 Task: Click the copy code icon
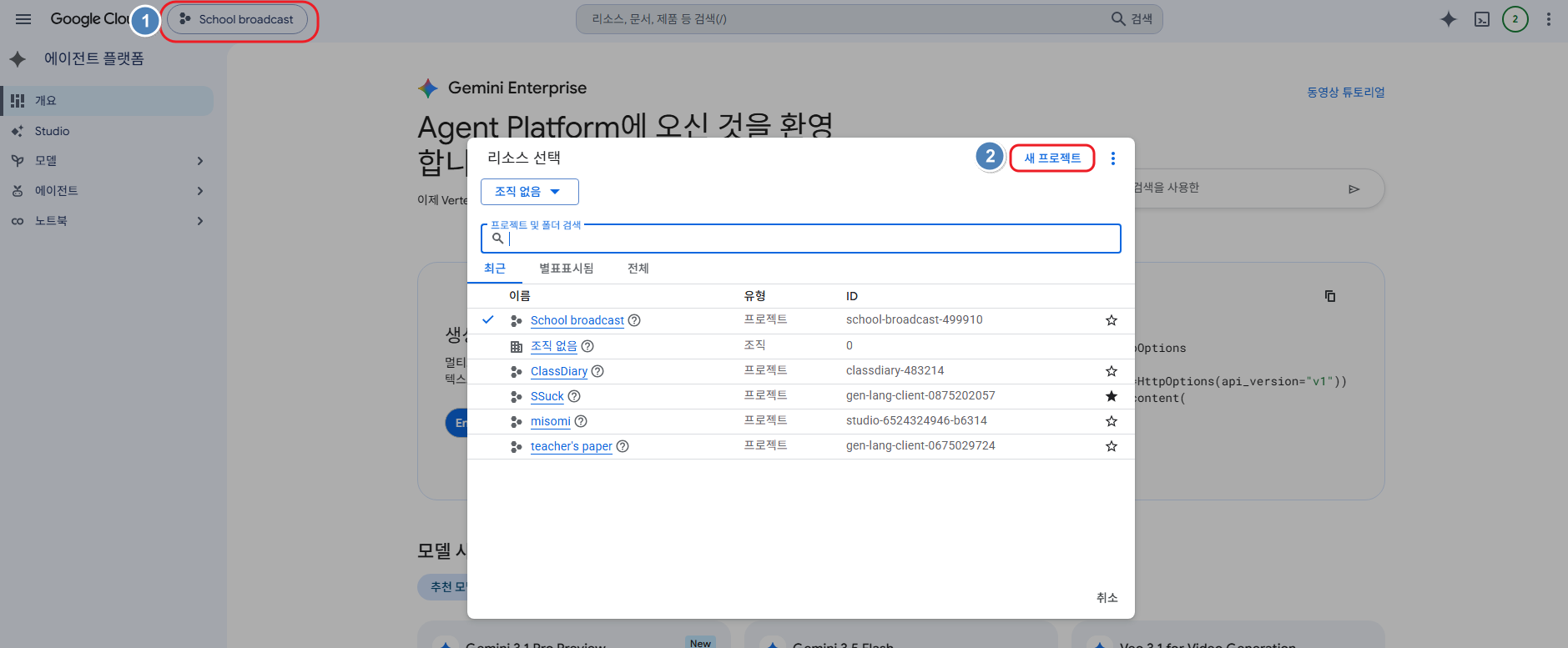[1330, 296]
